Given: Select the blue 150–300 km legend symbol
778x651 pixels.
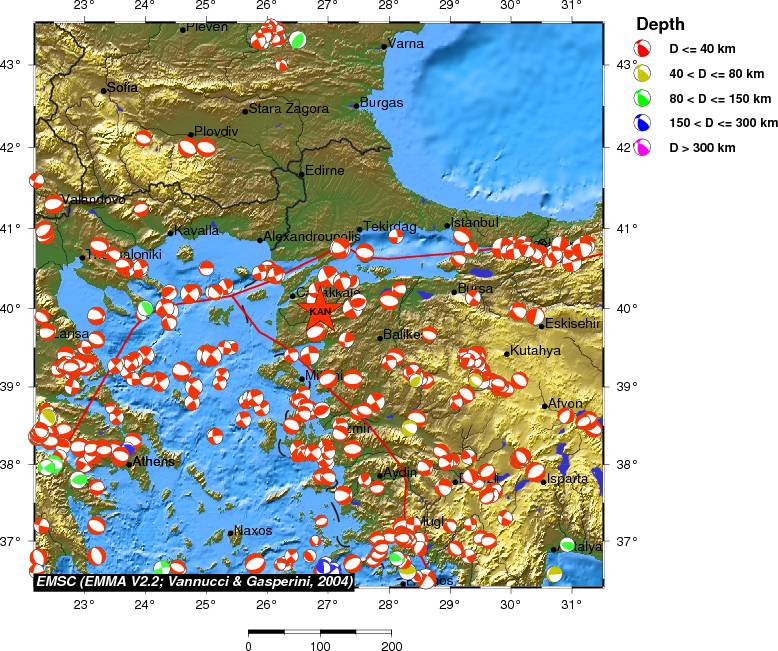Looking at the screenshot, I should click(644, 123).
